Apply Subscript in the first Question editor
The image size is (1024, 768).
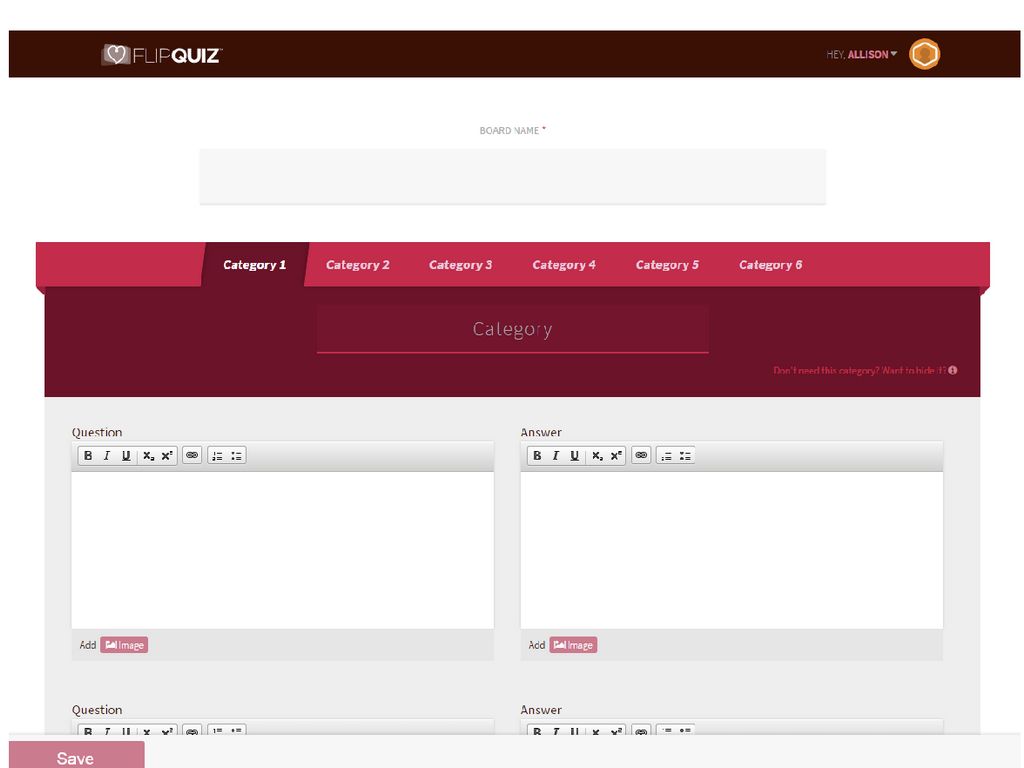[x=148, y=456]
